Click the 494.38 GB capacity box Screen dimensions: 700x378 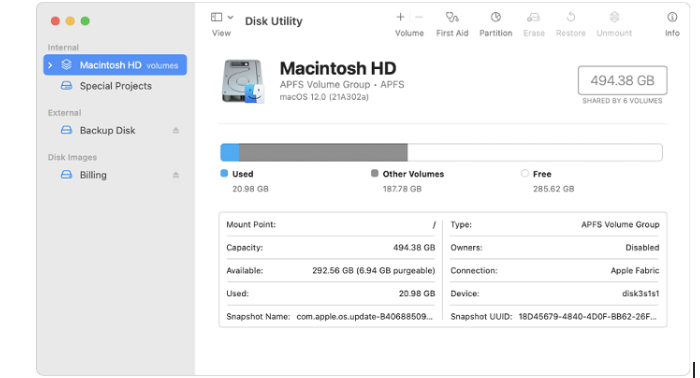[622, 80]
